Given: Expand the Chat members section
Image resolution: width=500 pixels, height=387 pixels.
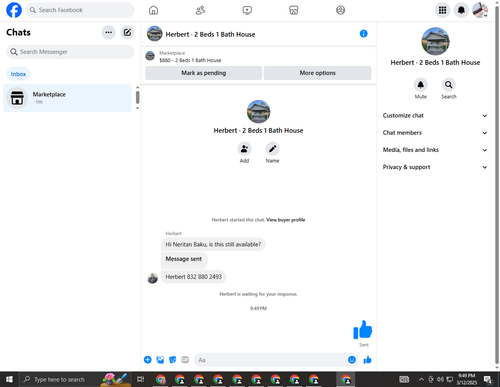Looking at the screenshot, I should point(435,133).
